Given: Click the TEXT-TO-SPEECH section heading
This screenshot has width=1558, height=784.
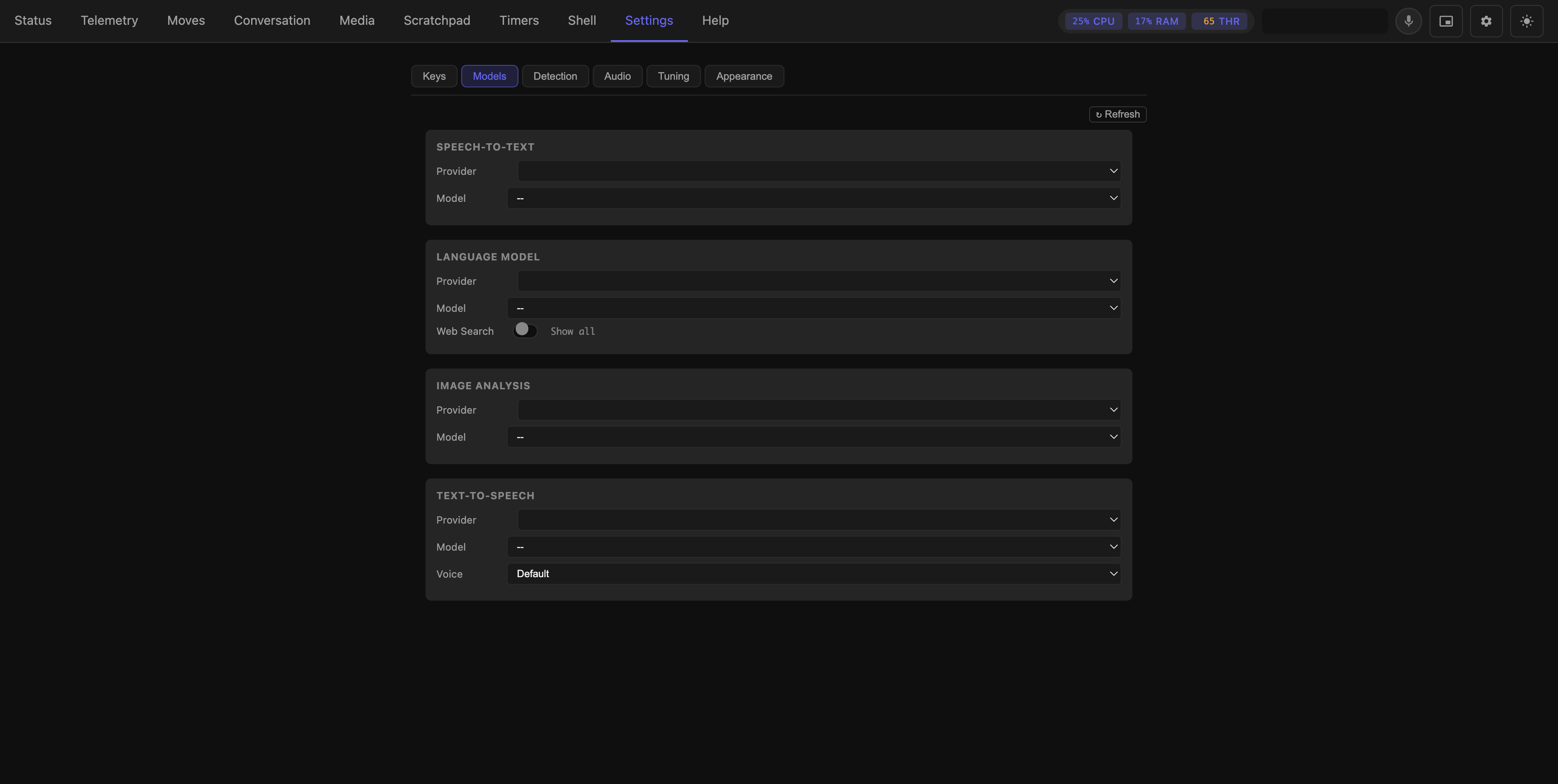Looking at the screenshot, I should pos(485,496).
